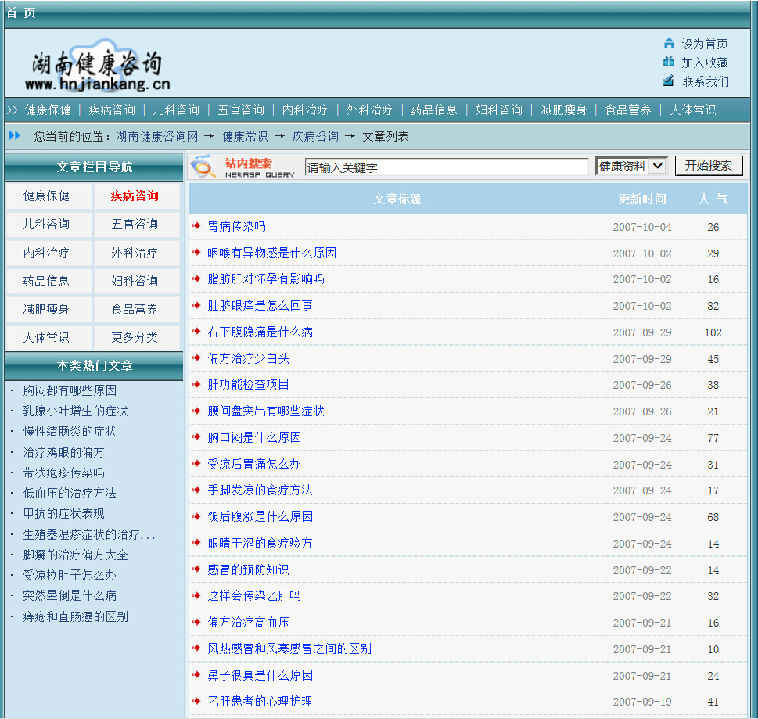This screenshot has height=719, width=758.
Task: Open 五官咨询 in the top navigation bar
Action: point(241,110)
